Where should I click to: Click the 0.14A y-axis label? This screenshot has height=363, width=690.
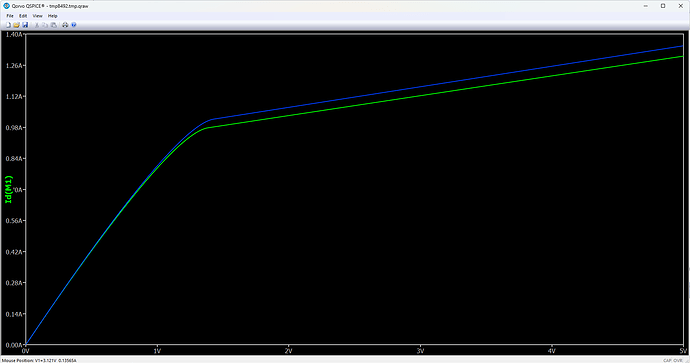[14, 314]
